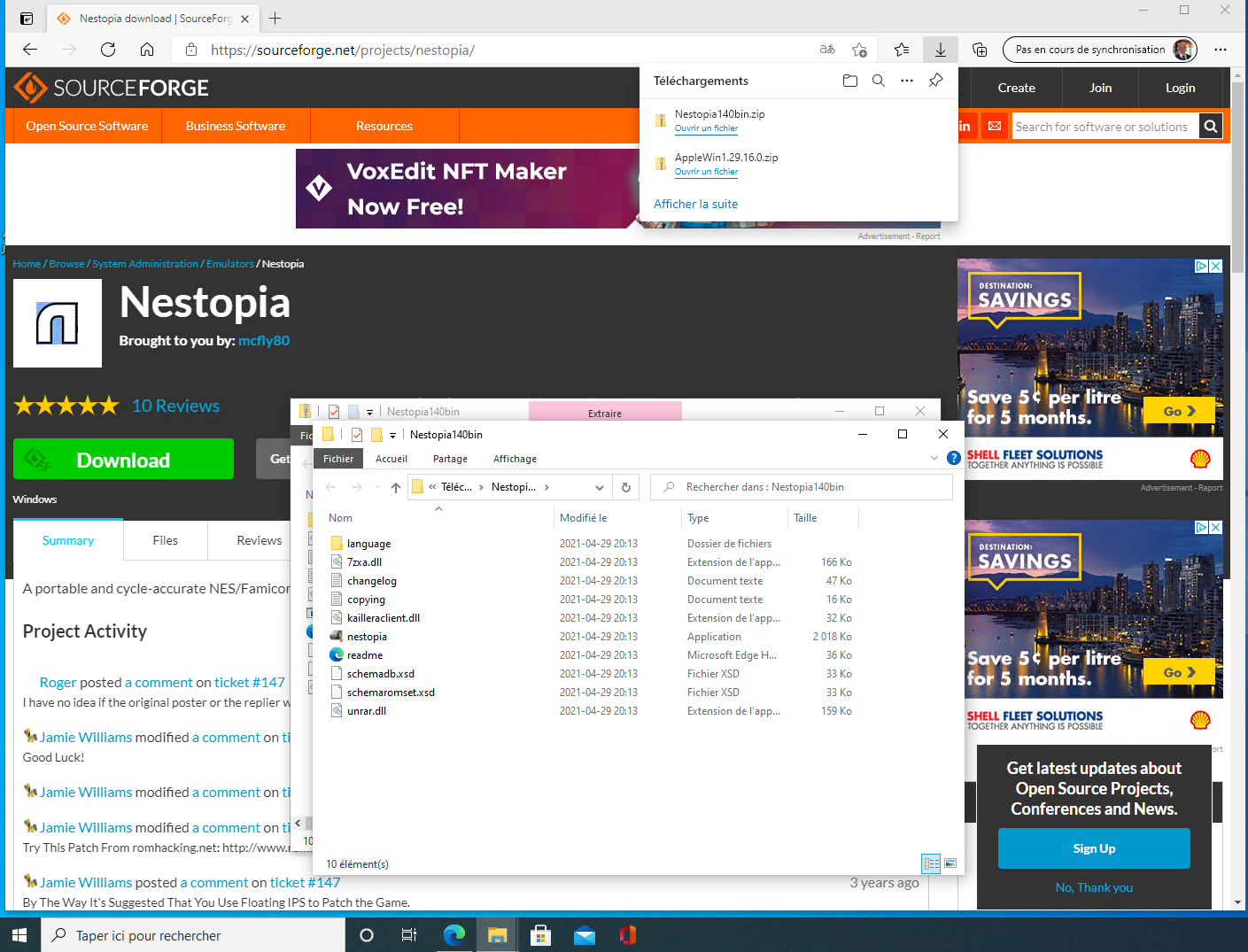Open the Business Software menu
1248x952 pixels.
click(x=236, y=126)
